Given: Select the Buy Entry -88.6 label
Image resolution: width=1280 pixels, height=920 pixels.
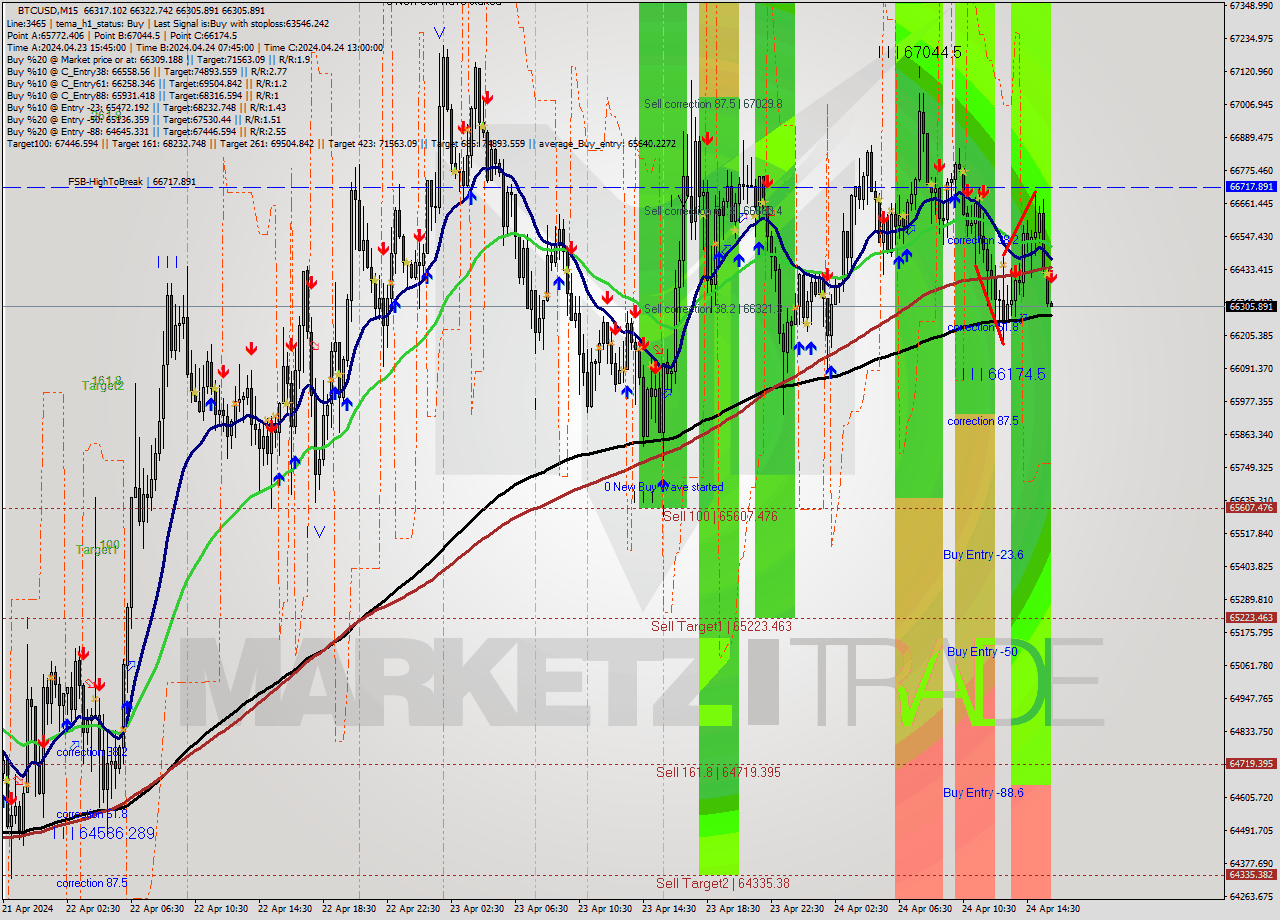Looking at the screenshot, I should point(983,793).
